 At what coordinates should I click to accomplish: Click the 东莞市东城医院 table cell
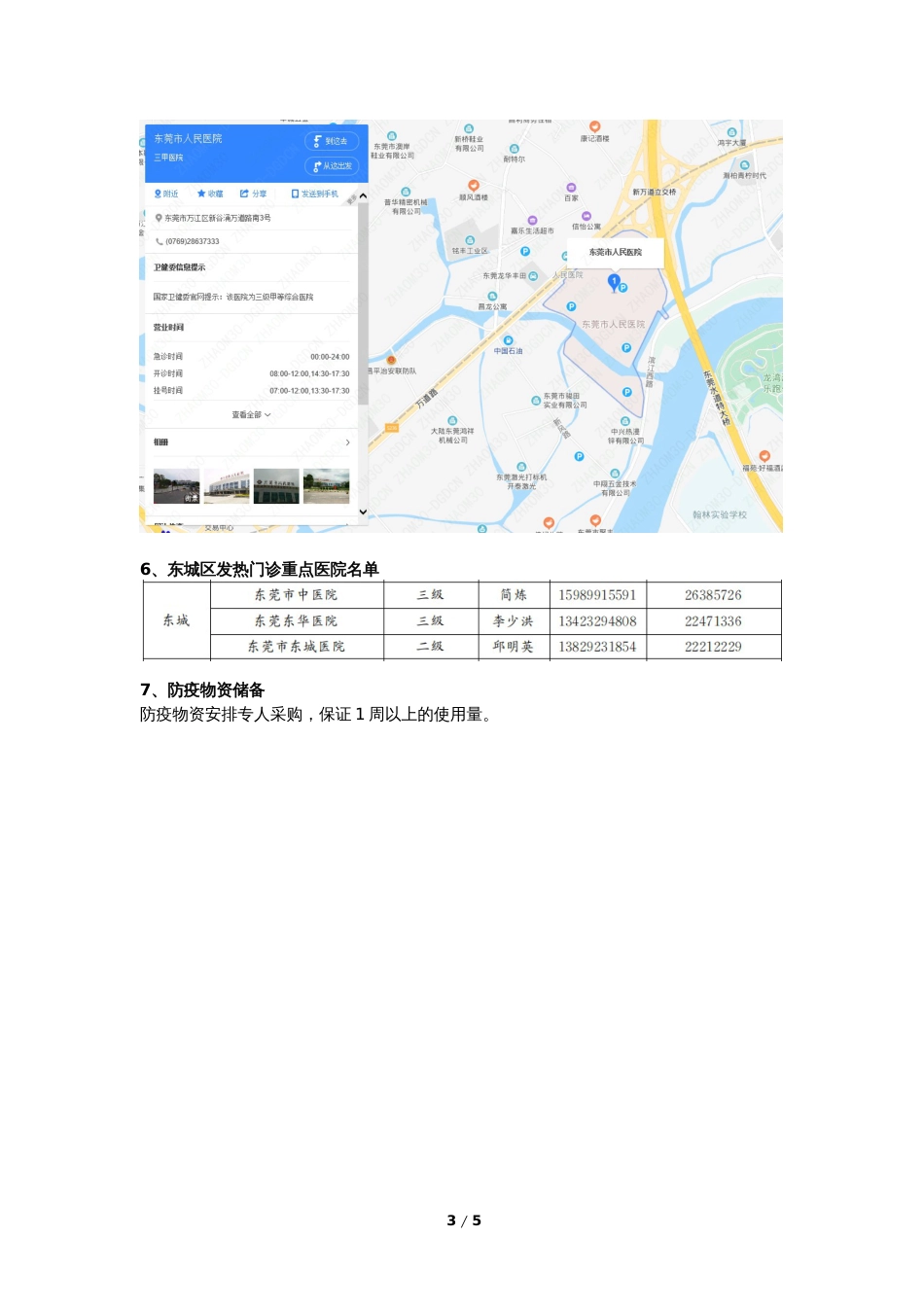click(296, 647)
